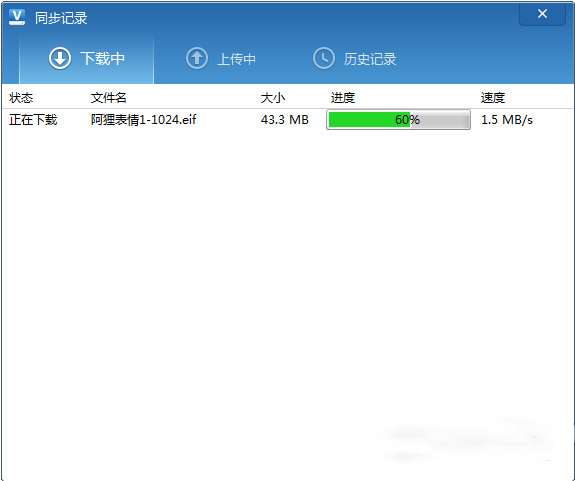Open the 历史记录 tab
The image size is (575, 481).
(x=355, y=58)
